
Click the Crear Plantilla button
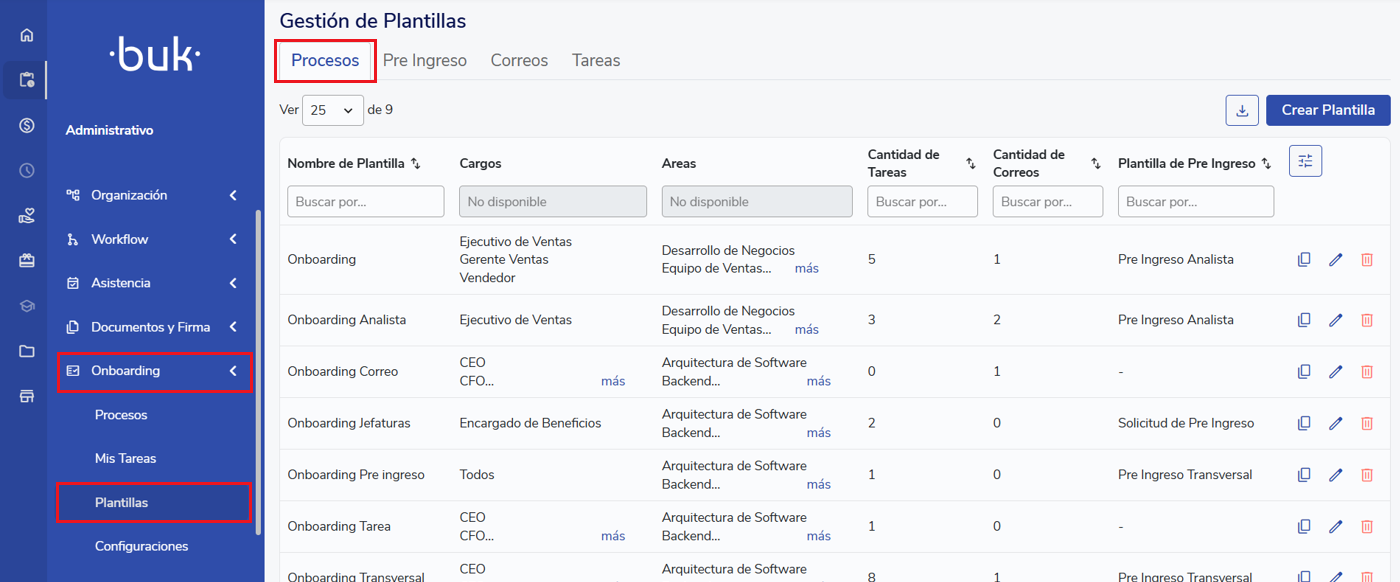1327,110
